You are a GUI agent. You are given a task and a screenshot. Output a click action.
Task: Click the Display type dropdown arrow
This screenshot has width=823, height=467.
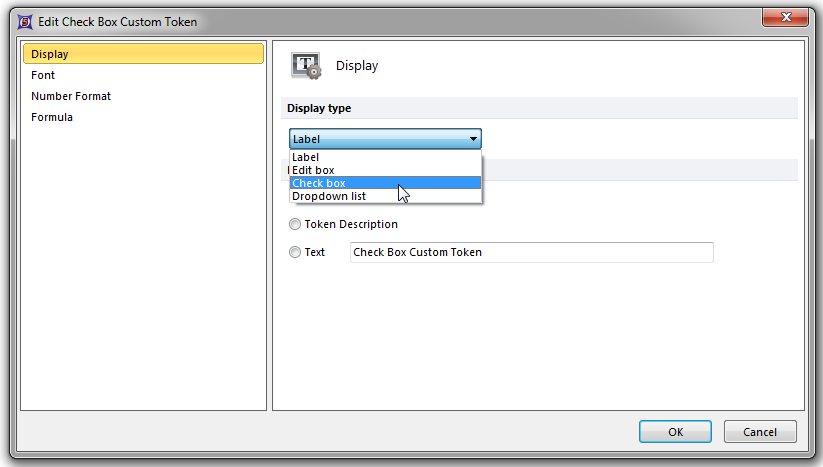(473, 140)
